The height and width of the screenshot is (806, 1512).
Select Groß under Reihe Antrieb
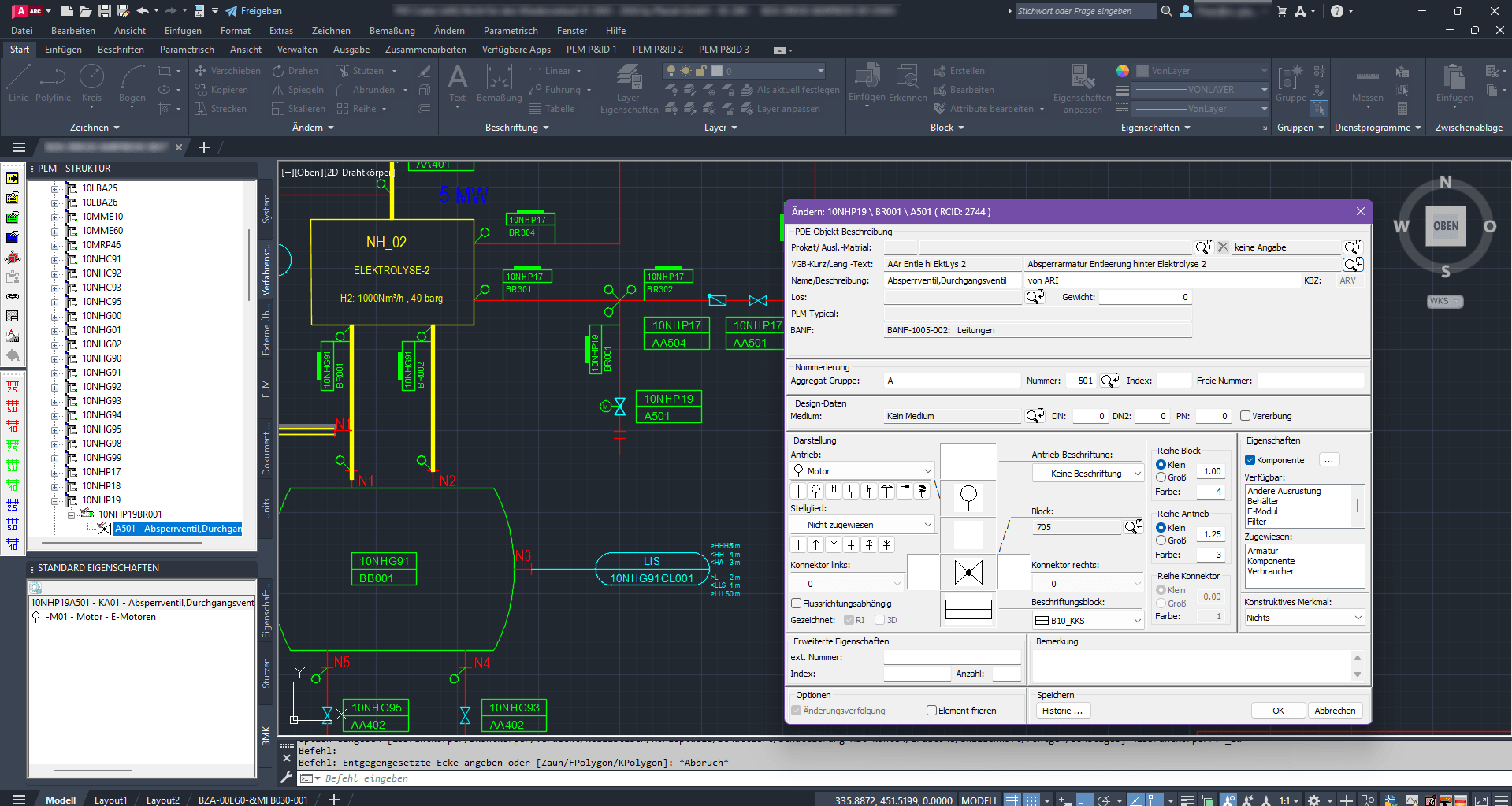[x=1161, y=540]
